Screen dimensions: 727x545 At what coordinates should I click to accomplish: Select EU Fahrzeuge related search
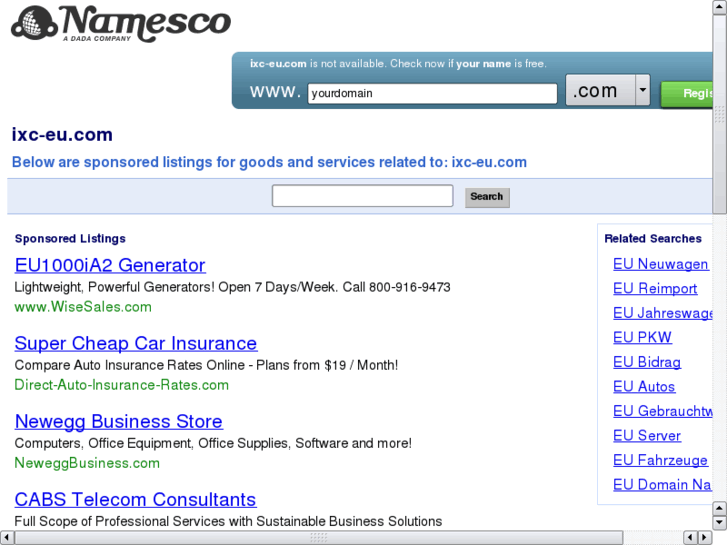coord(660,460)
